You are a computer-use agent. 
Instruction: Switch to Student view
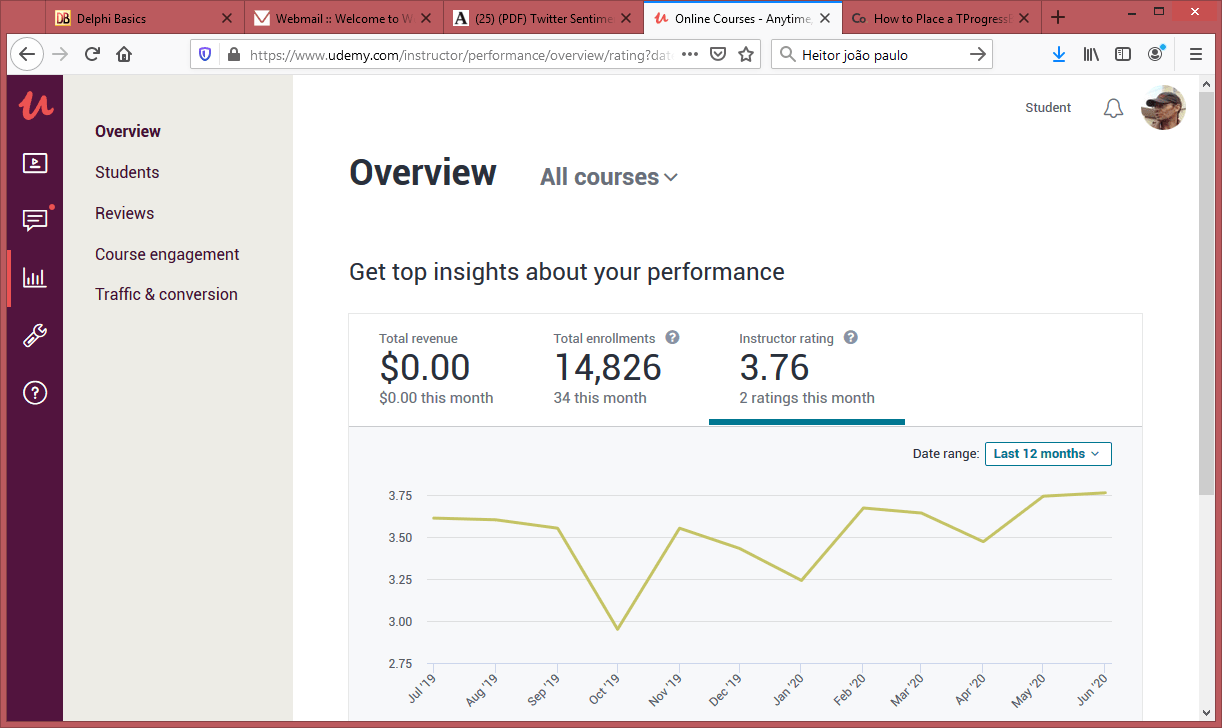[x=1048, y=108]
